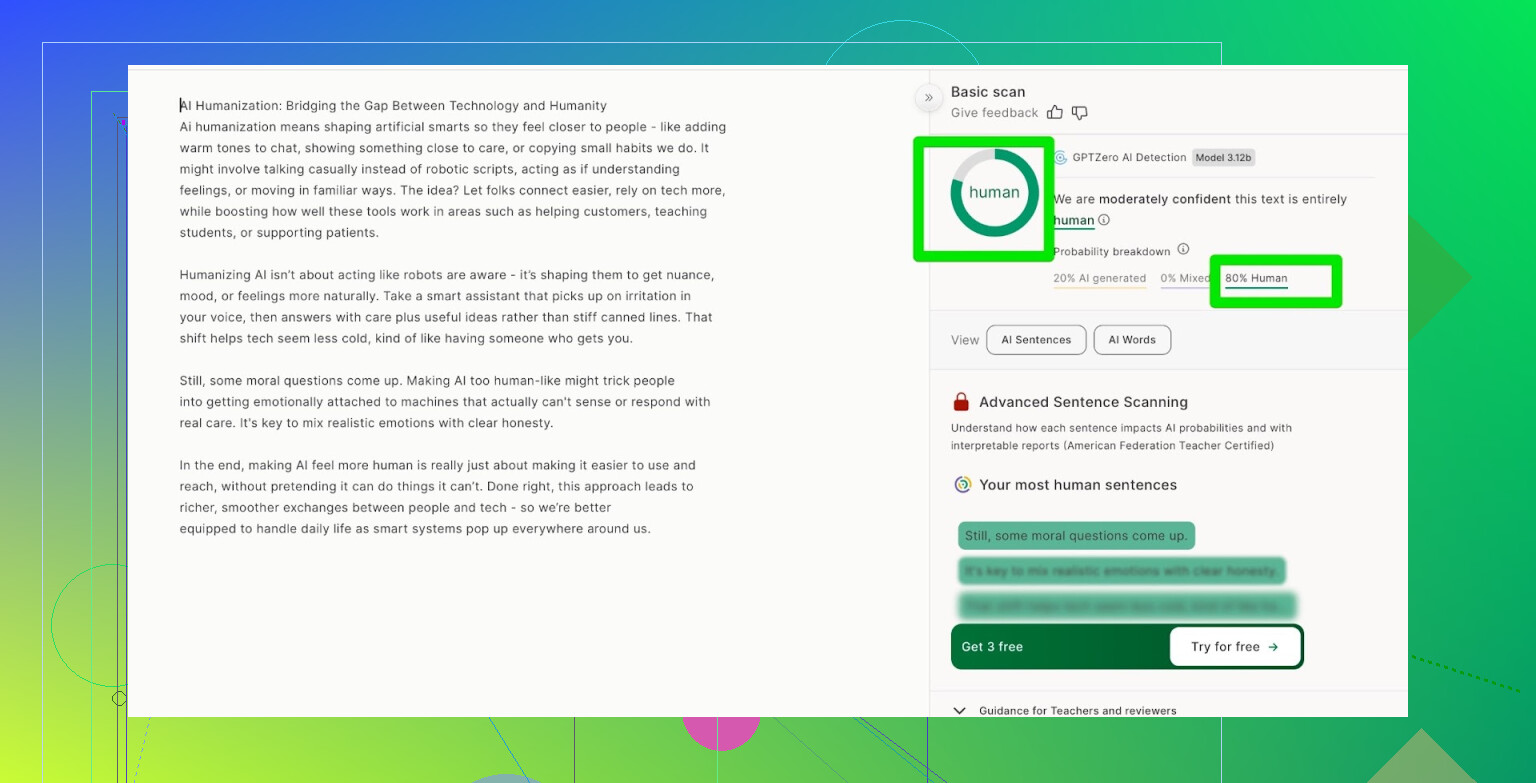Toggle the AI Words view
This screenshot has width=1536, height=783.
(1132, 340)
